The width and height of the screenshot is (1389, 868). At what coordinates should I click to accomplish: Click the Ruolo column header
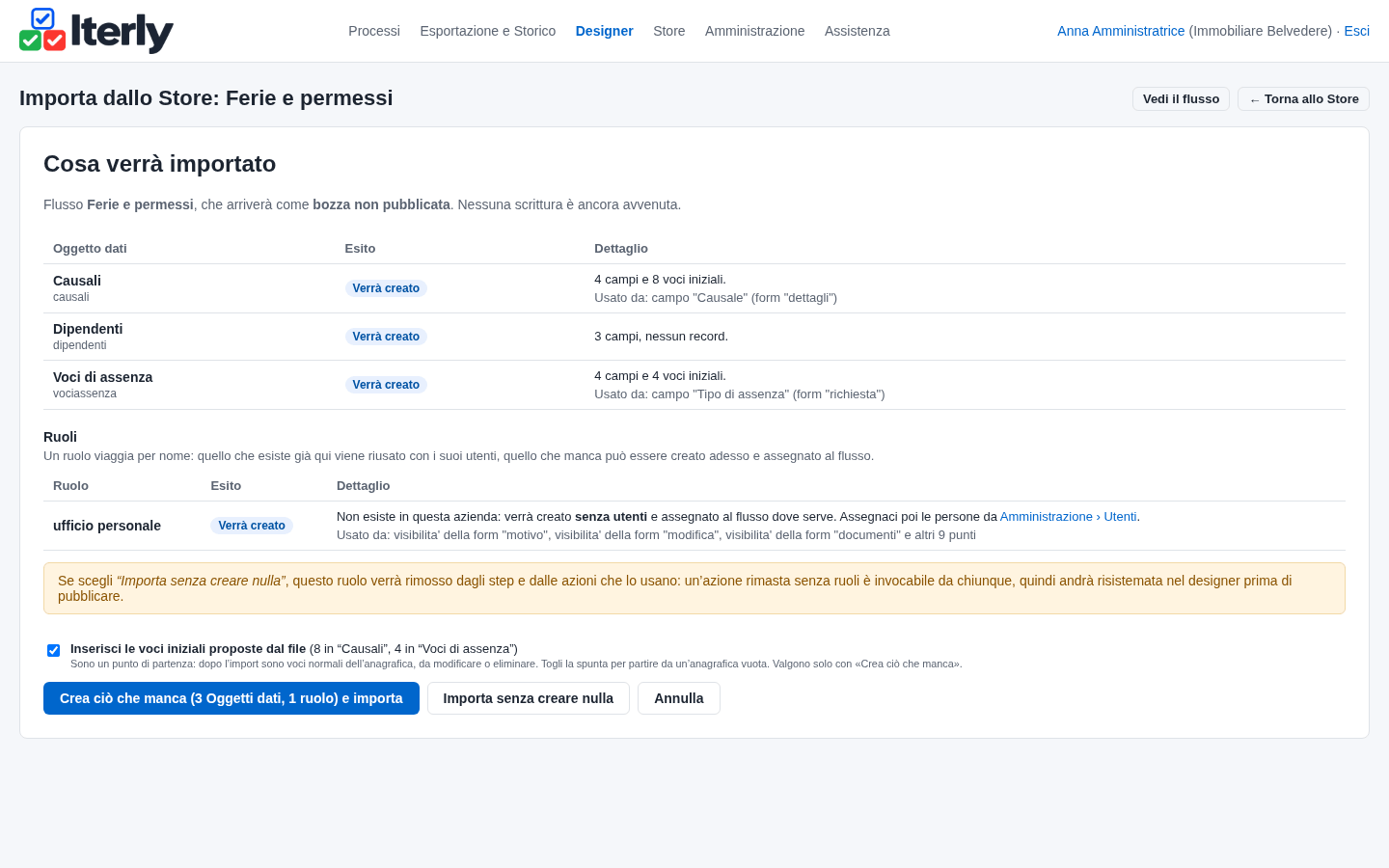point(70,486)
